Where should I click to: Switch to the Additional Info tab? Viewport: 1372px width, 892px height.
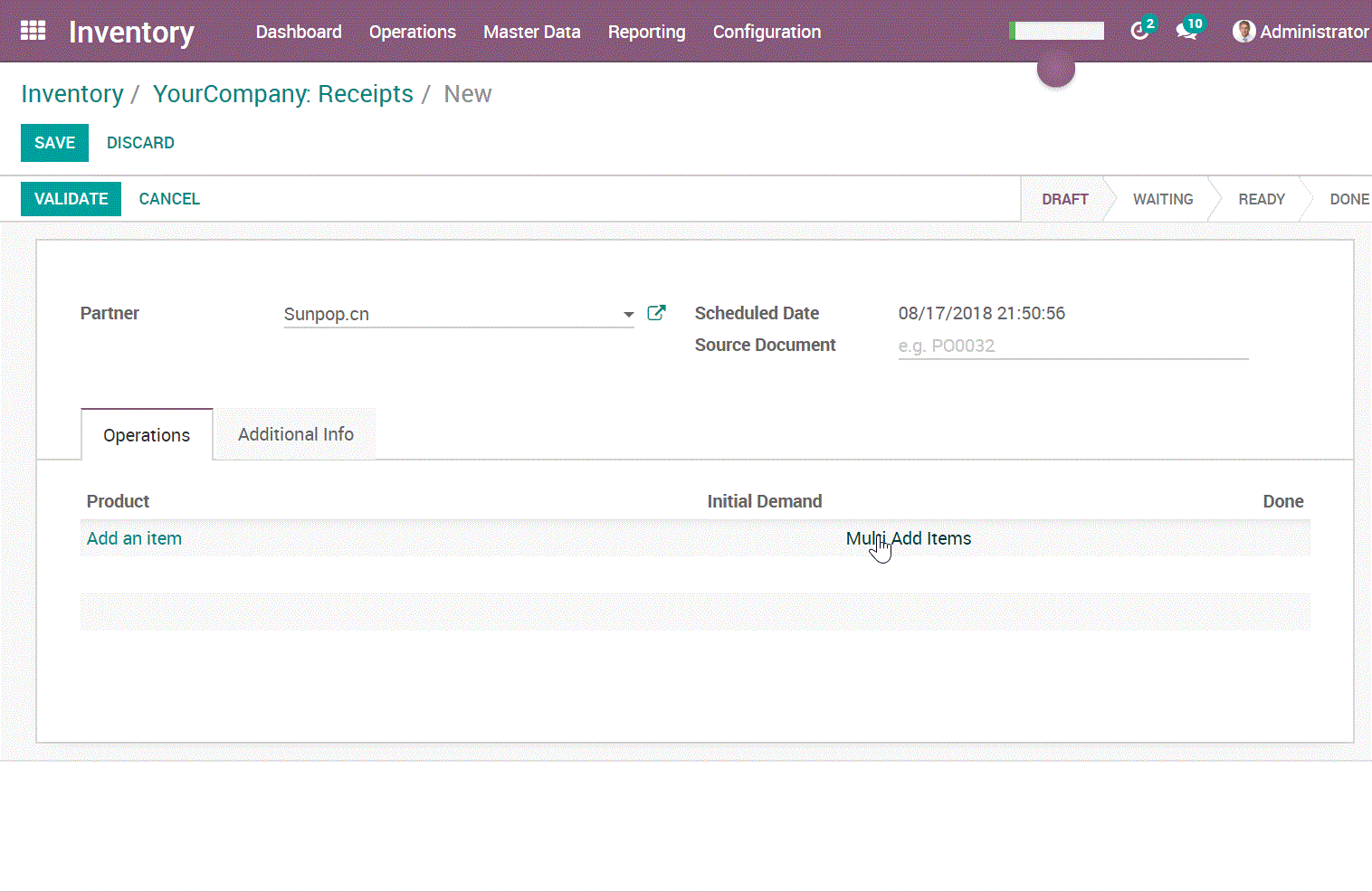[295, 434]
